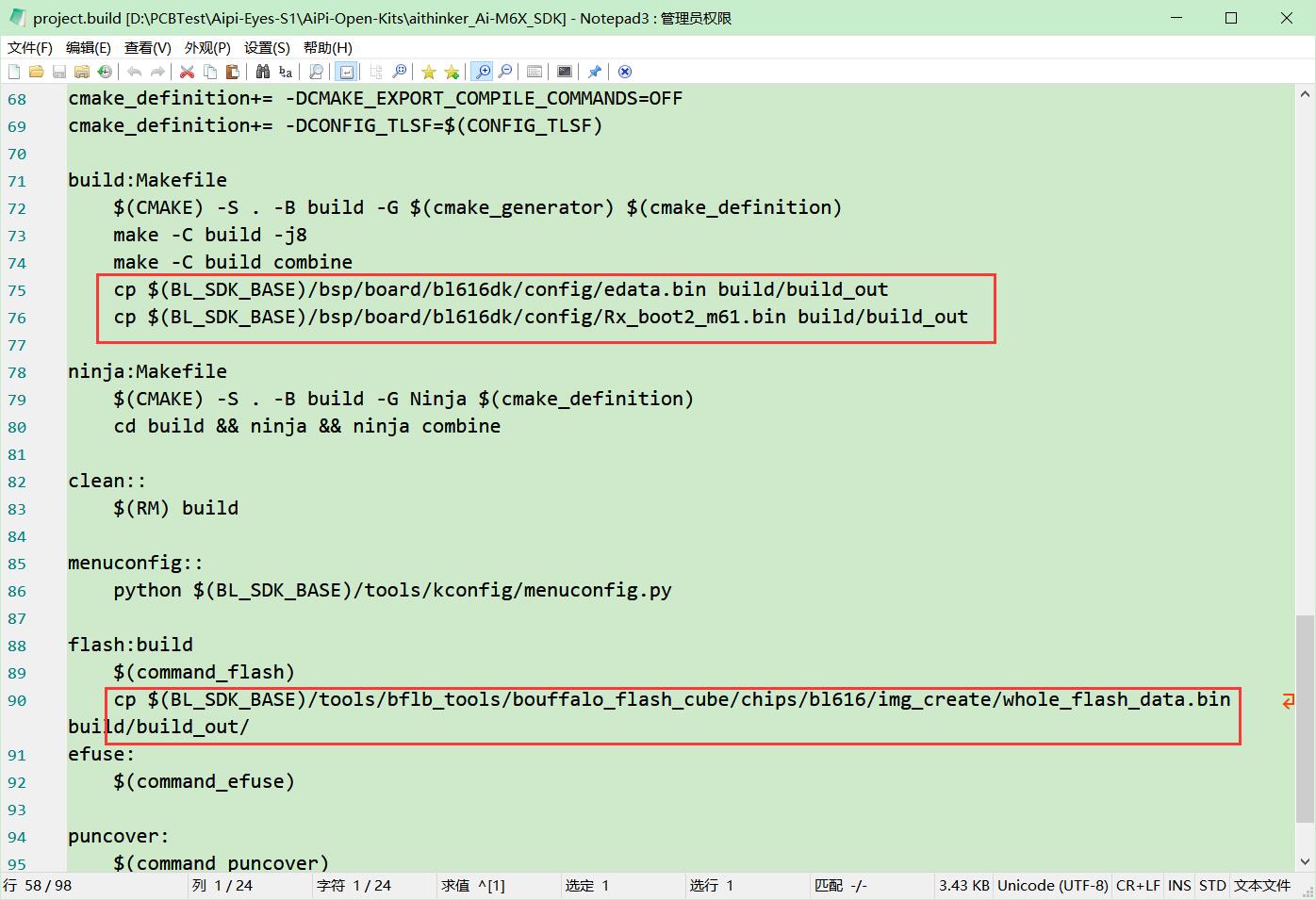Toggle INS insert mode in status bar
Screen dimensions: 1316x900
click(1179, 886)
